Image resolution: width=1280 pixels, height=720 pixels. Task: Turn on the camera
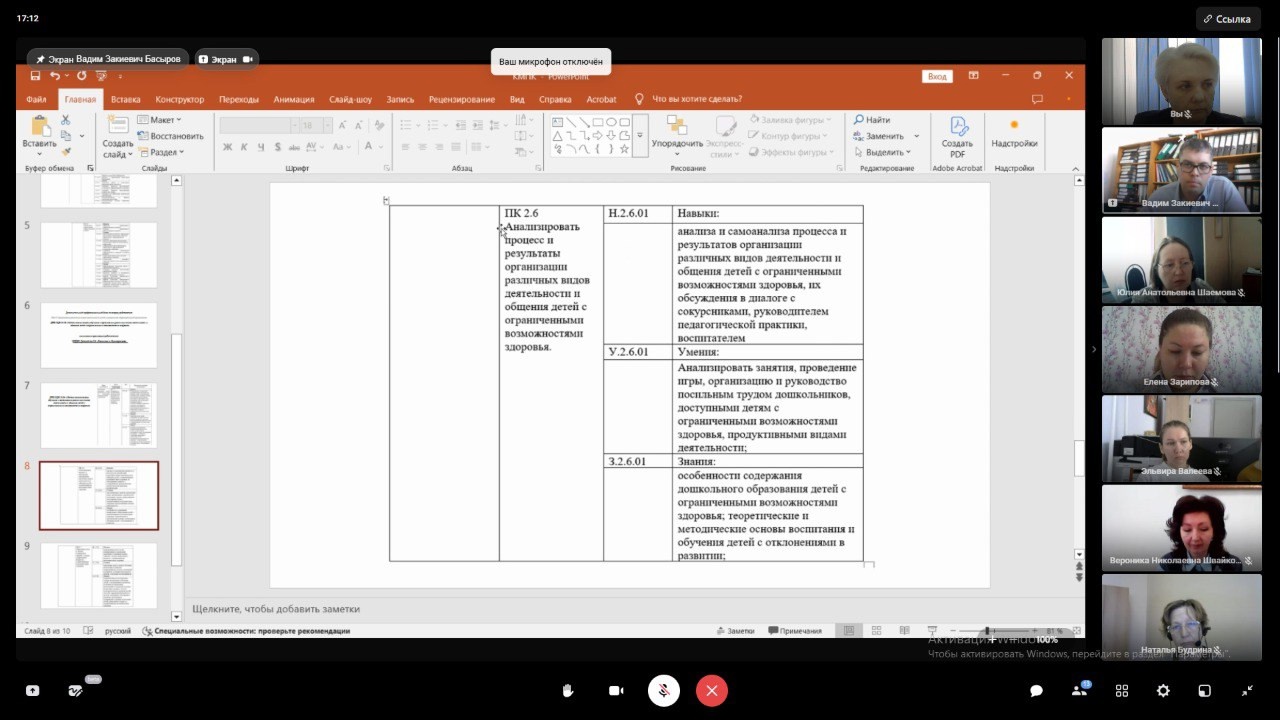(x=616, y=691)
